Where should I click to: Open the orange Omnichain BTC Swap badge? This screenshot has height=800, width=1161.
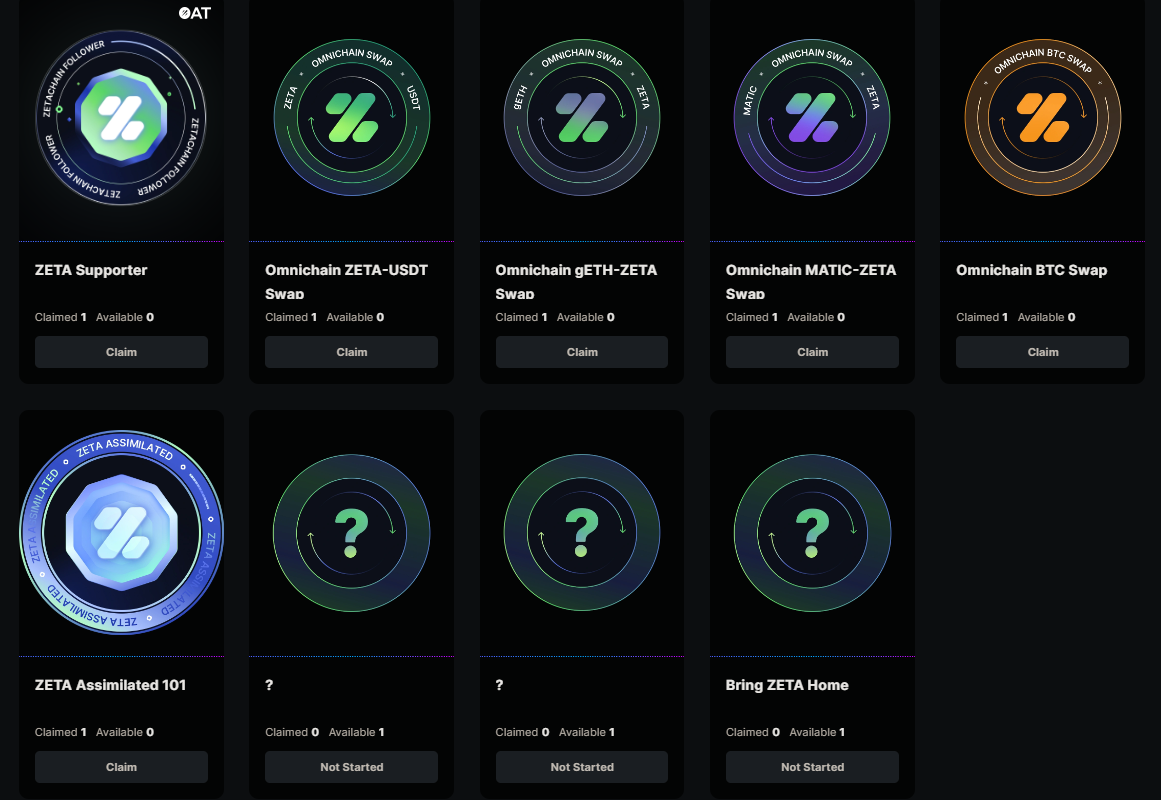point(1043,118)
